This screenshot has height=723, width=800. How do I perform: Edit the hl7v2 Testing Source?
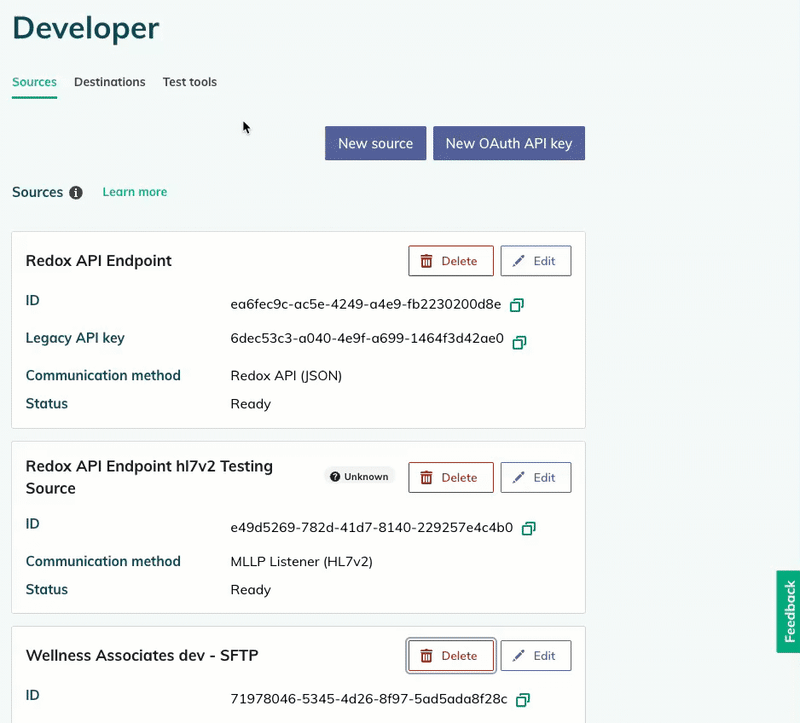(536, 478)
